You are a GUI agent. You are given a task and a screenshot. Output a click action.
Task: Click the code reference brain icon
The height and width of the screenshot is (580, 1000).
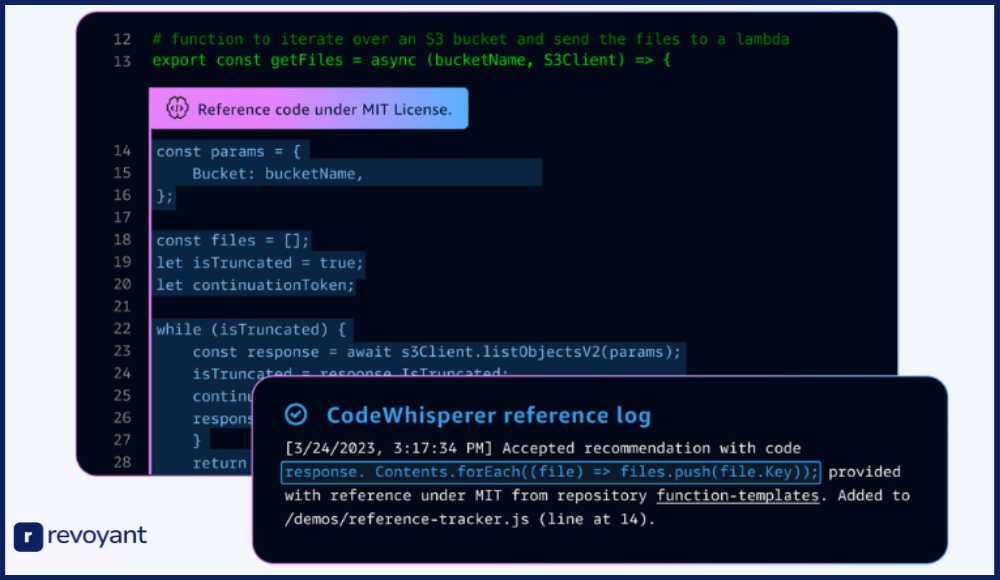click(177, 108)
